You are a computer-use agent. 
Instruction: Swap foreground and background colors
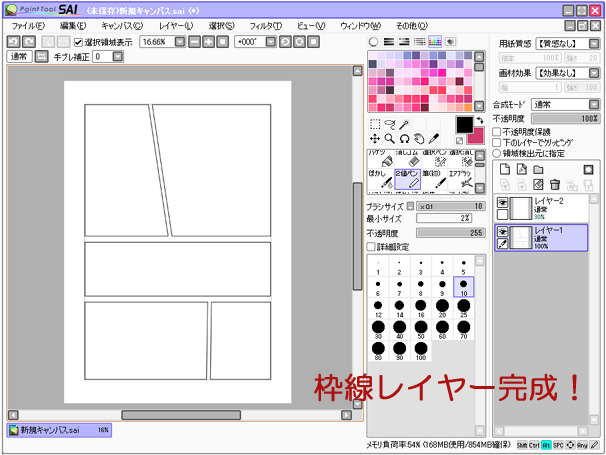pos(480,120)
